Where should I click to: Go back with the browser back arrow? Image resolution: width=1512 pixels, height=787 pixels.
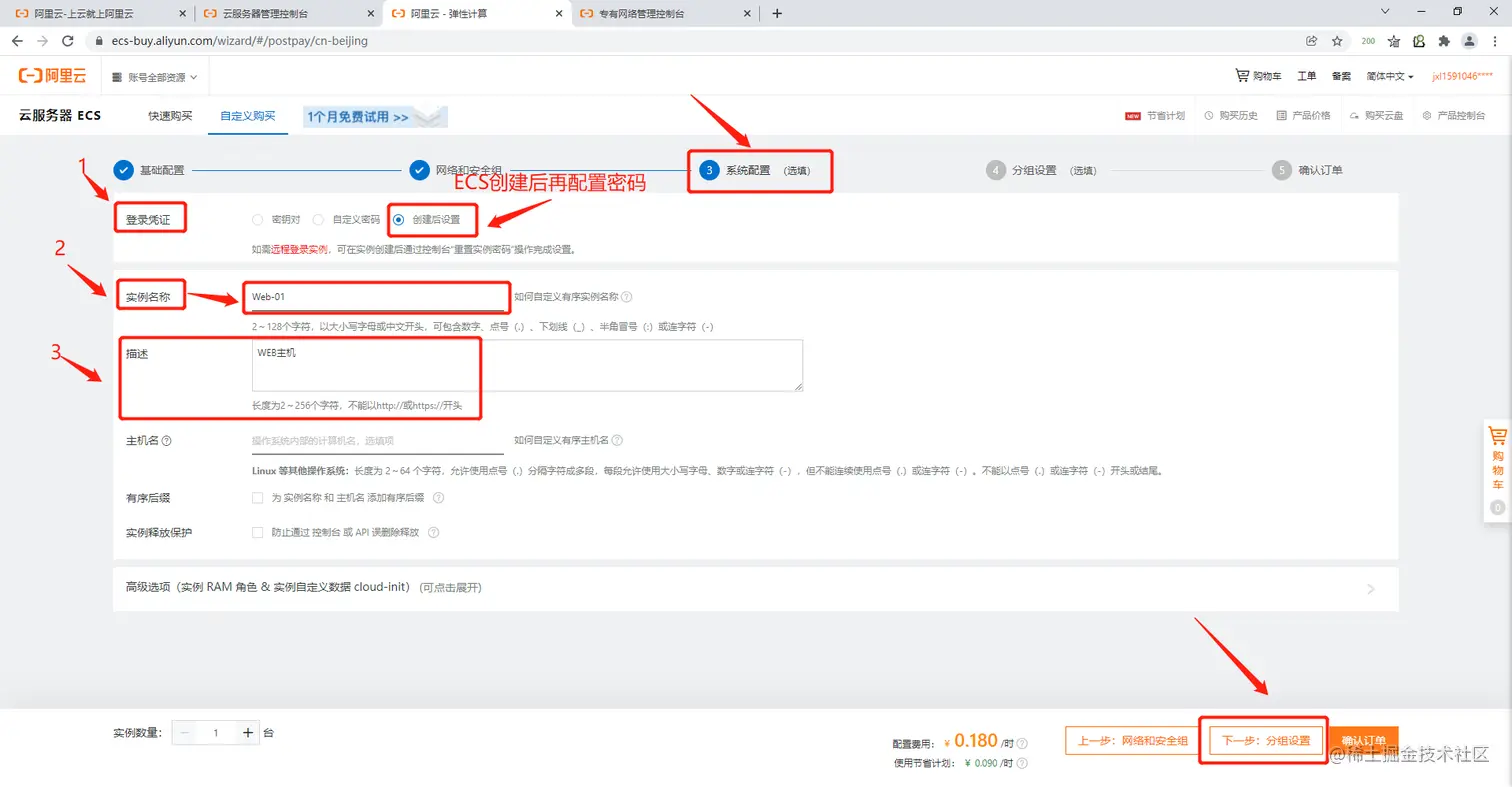tap(17, 41)
